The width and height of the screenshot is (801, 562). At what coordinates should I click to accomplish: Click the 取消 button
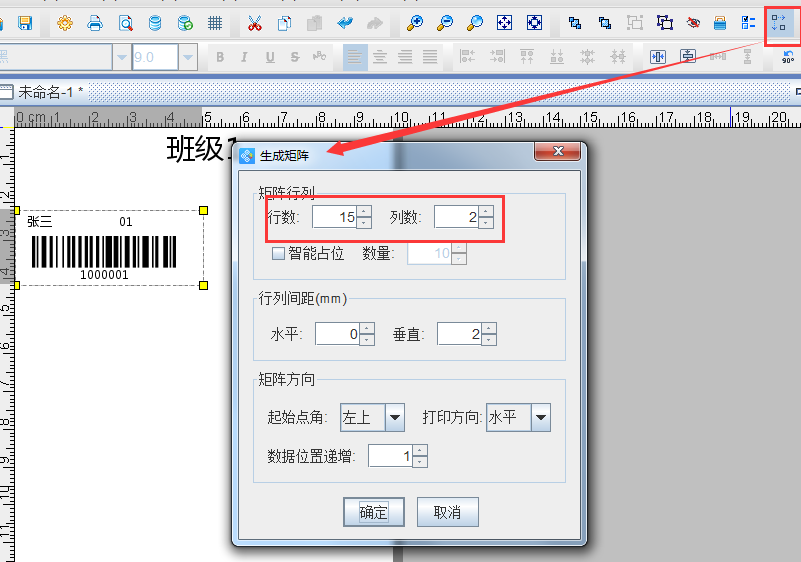point(448,512)
